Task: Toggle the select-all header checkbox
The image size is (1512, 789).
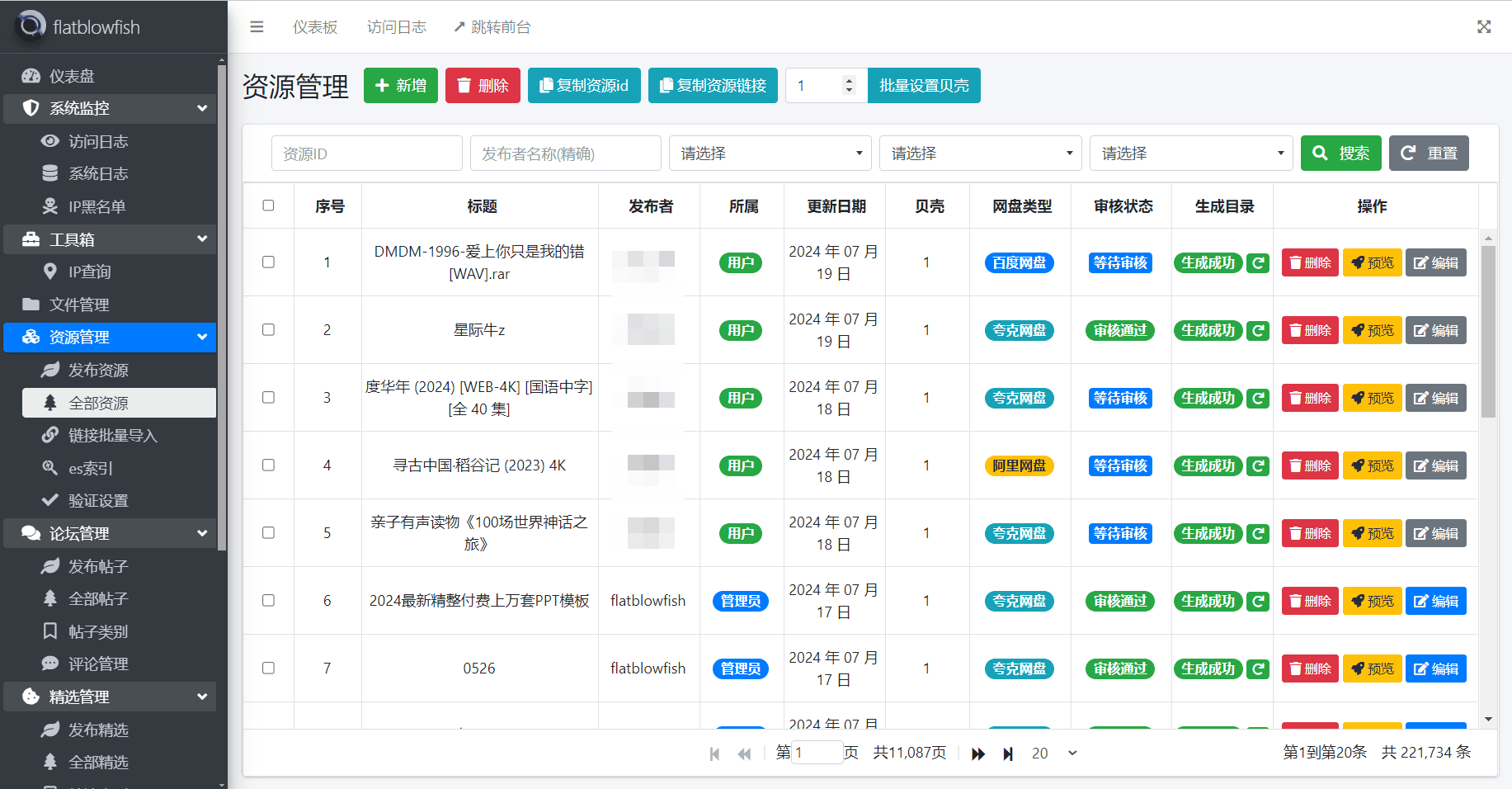Action: tap(268, 206)
